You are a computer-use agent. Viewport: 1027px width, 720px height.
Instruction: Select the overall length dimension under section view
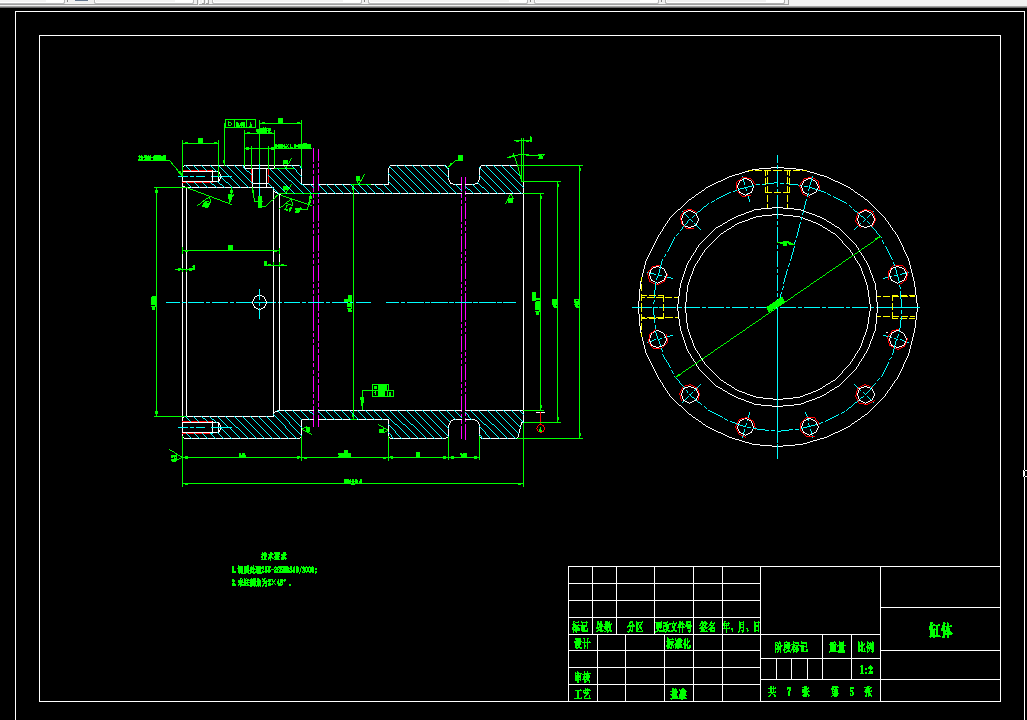(x=352, y=483)
